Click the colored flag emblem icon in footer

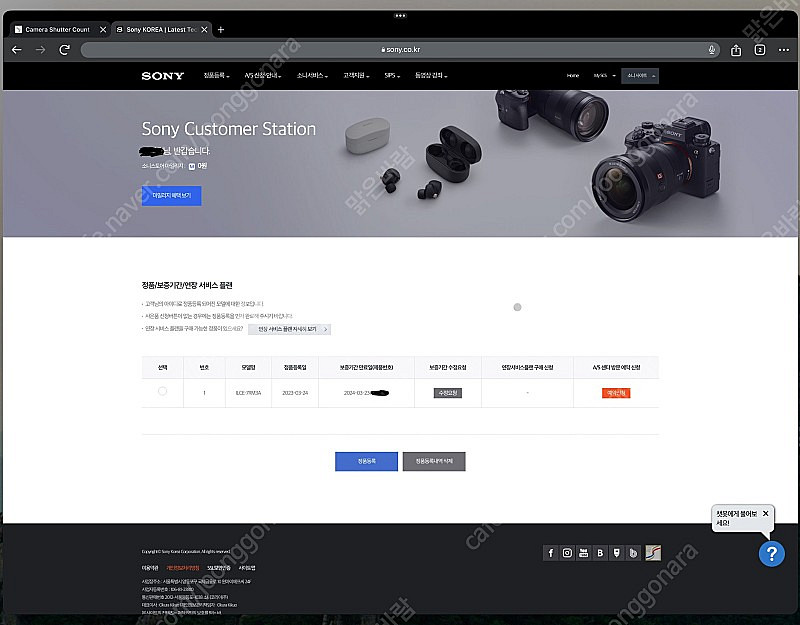point(653,553)
